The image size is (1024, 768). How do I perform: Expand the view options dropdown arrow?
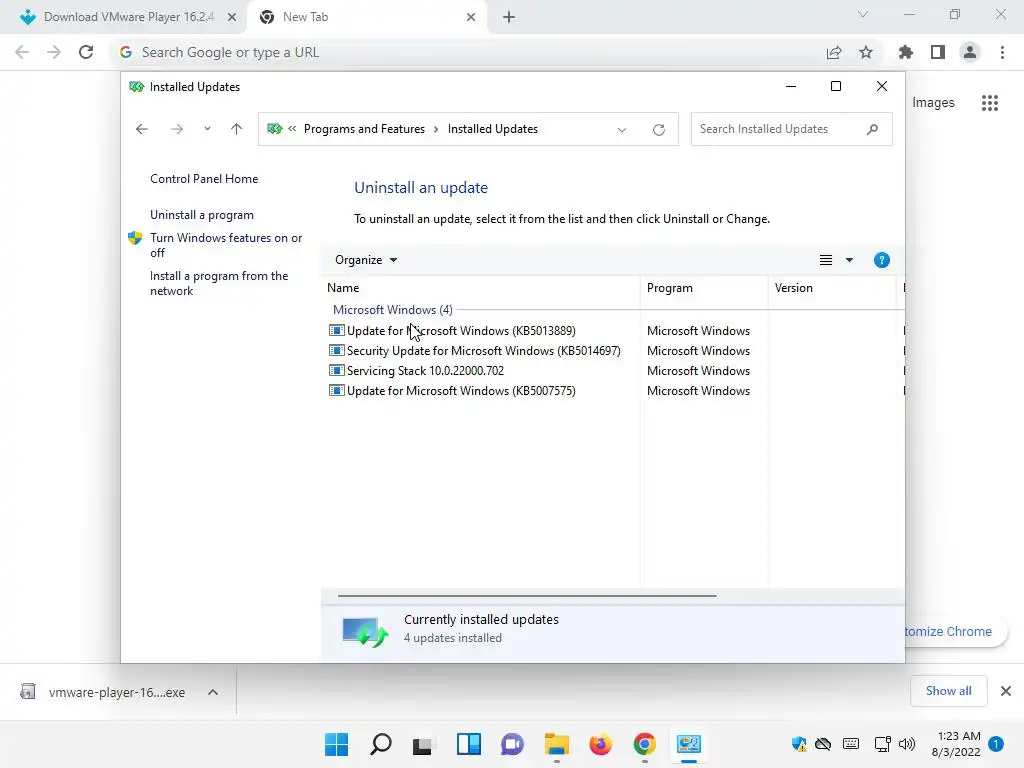[849, 260]
